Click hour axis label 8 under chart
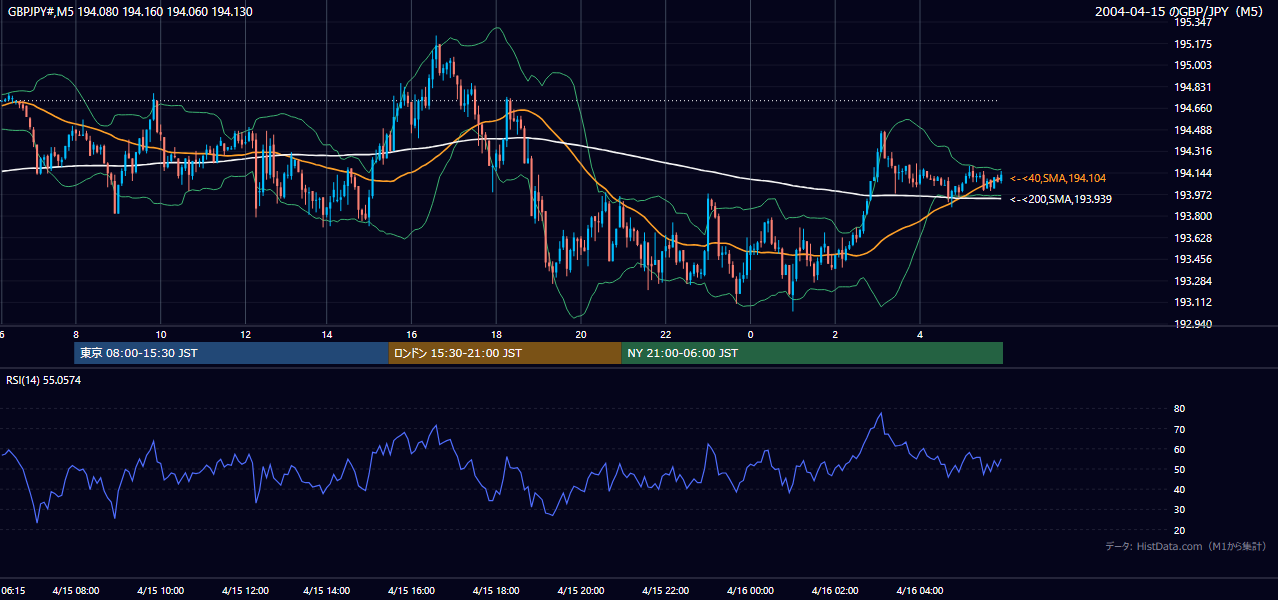The height and width of the screenshot is (600, 1278). (76, 334)
